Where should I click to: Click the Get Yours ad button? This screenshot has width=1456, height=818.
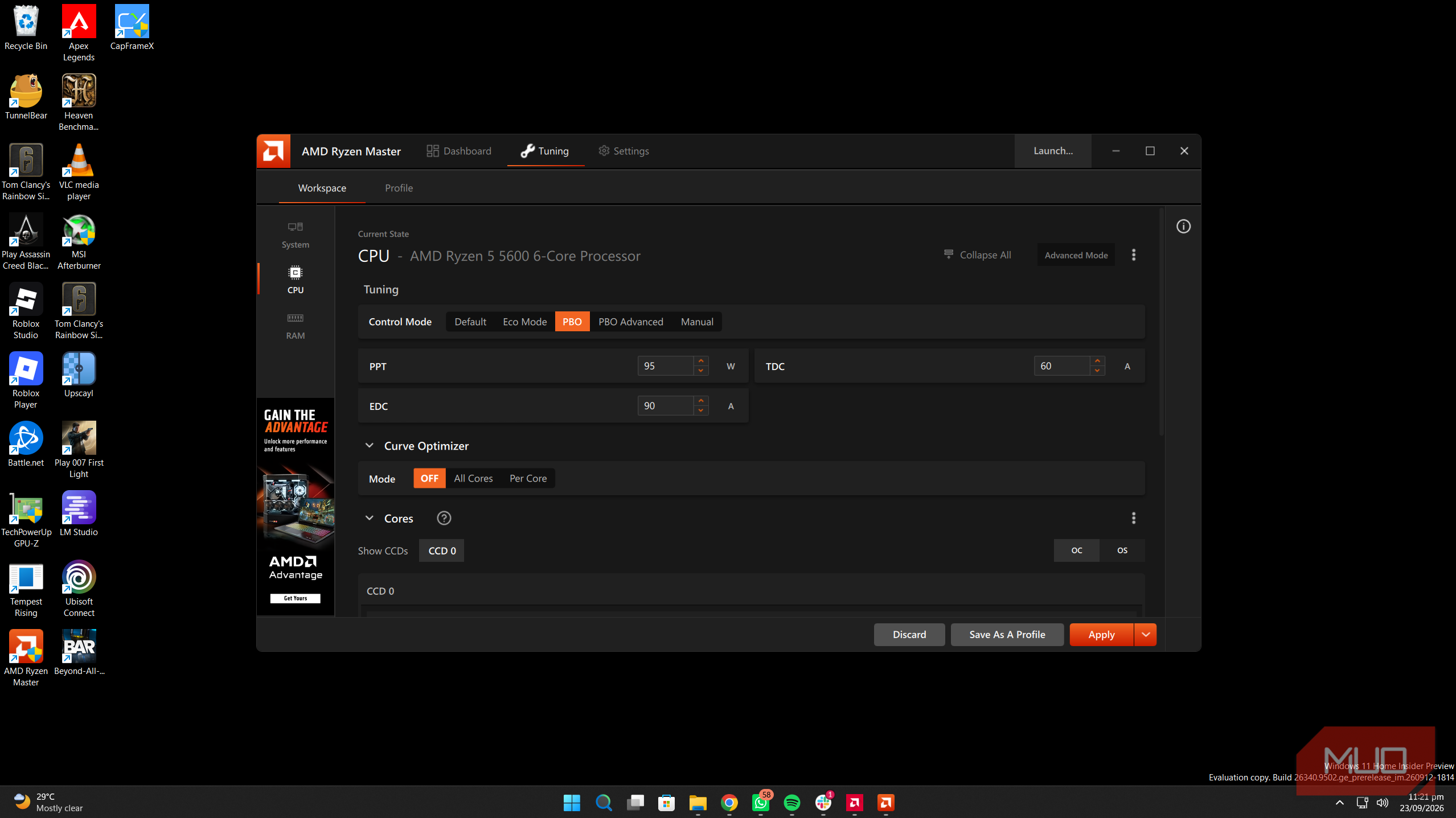coord(295,598)
